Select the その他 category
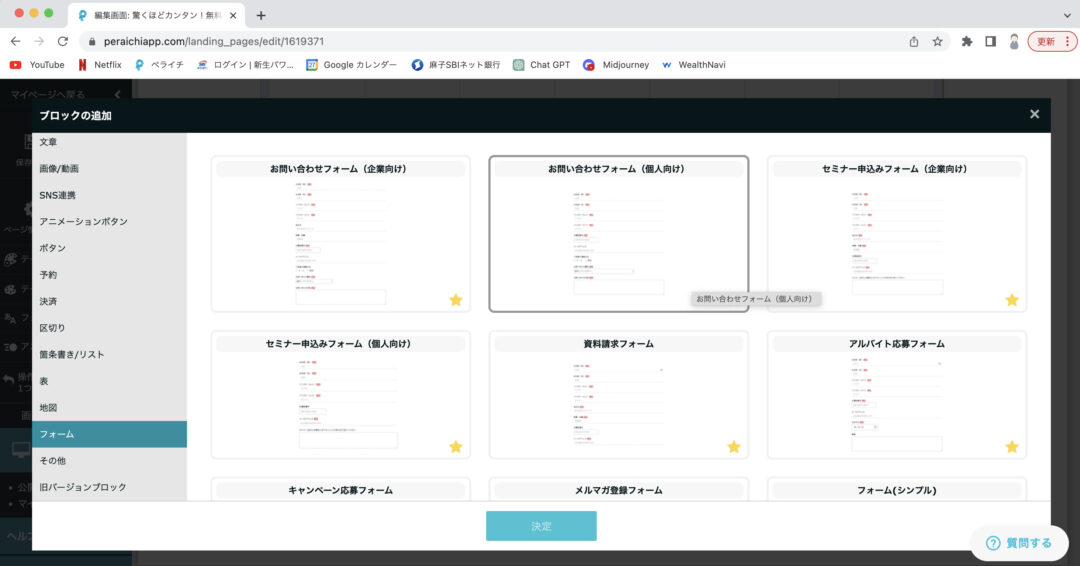Image resolution: width=1080 pixels, height=566 pixels. [110, 461]
